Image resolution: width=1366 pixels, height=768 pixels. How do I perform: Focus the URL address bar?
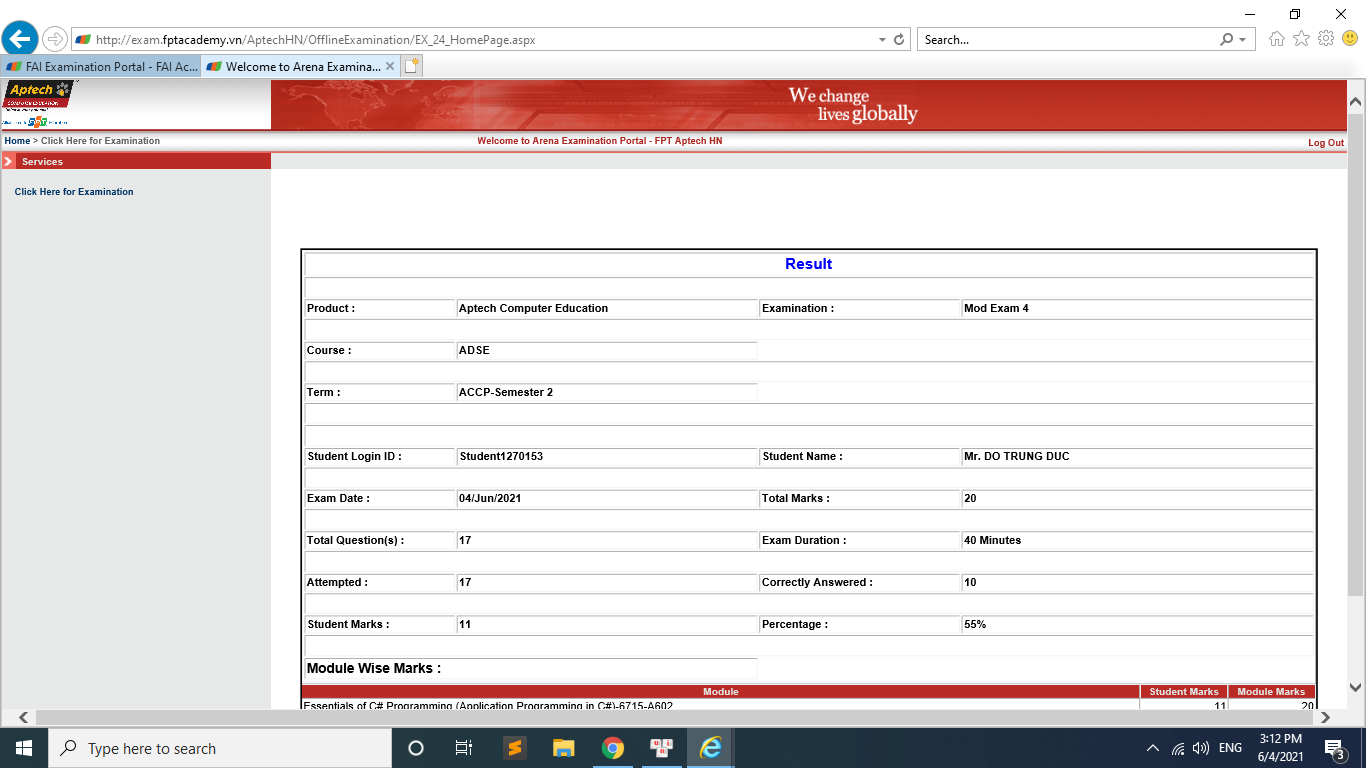[x=475, y=40]
